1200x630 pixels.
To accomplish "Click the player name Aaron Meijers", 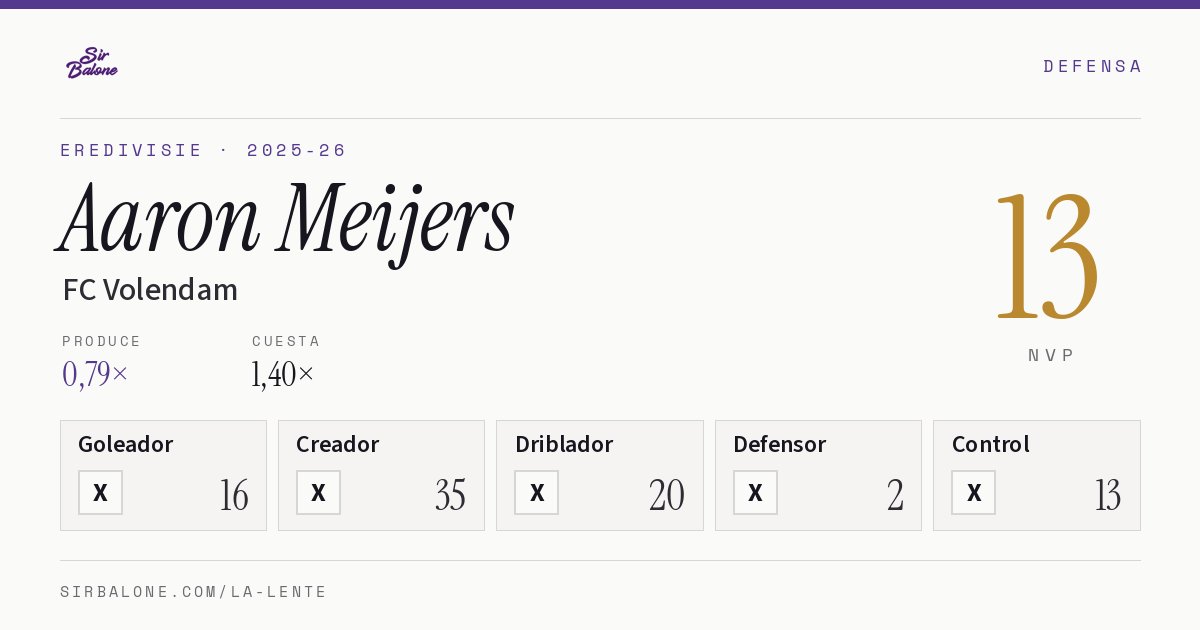I will [x=287, y=220].
